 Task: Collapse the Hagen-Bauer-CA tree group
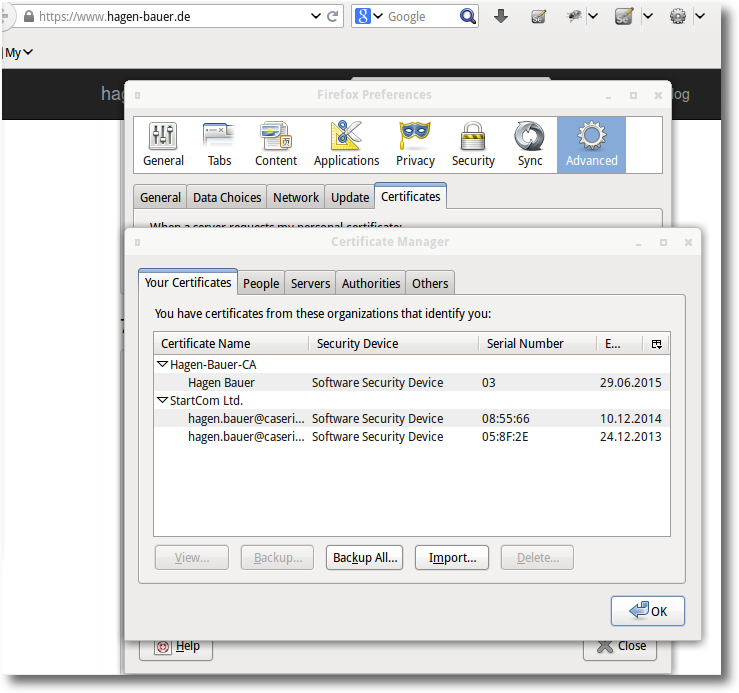pyautogui.click(x=163, y=364)
